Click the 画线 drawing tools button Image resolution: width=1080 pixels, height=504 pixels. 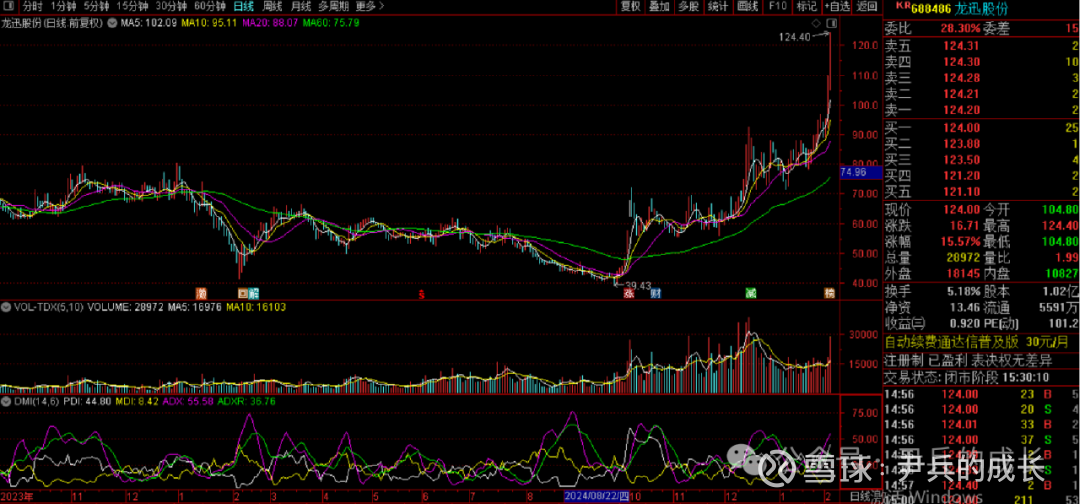(x=747, y=7)
